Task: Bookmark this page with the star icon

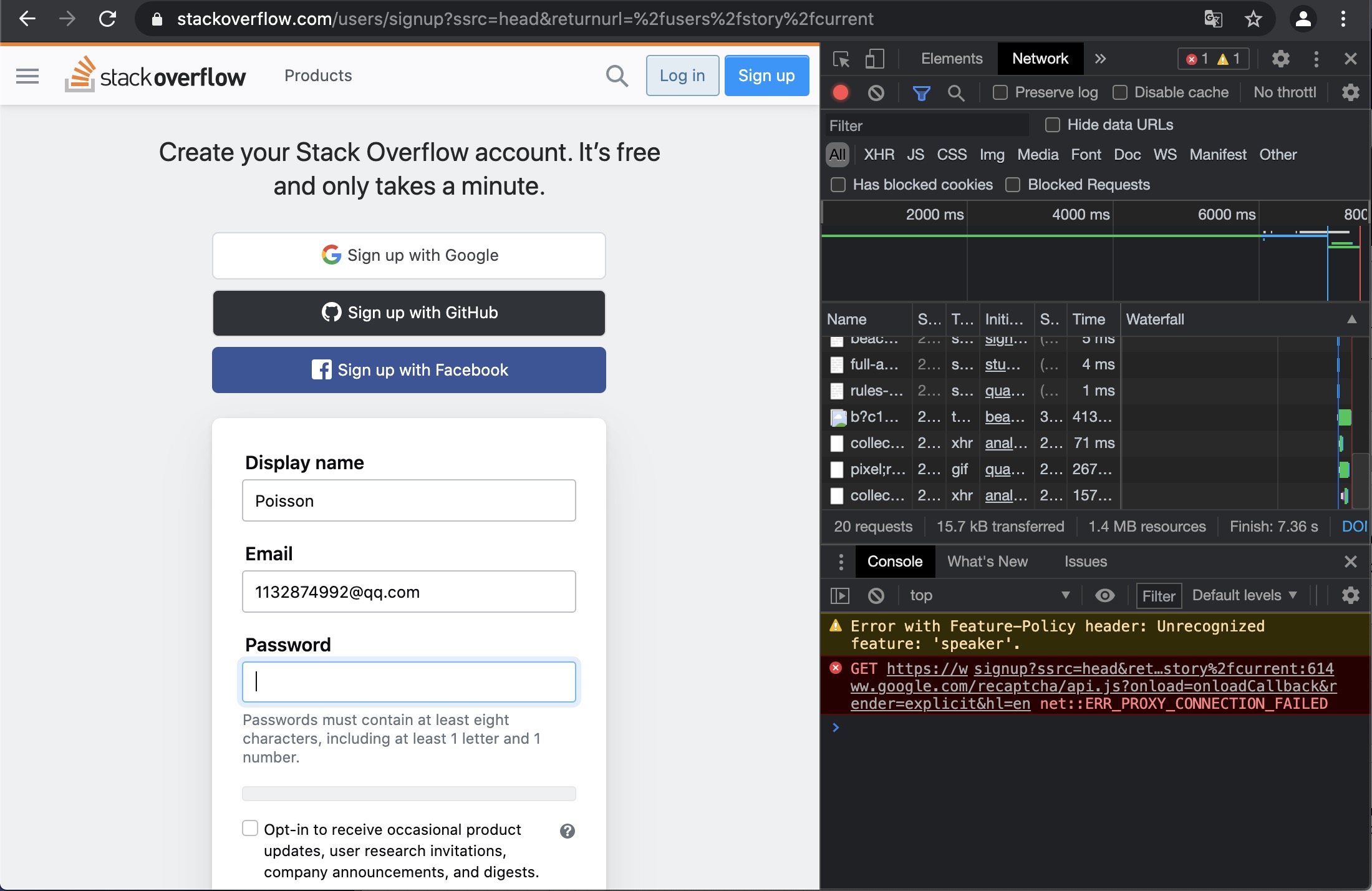Action: [x=1253, y=19]
